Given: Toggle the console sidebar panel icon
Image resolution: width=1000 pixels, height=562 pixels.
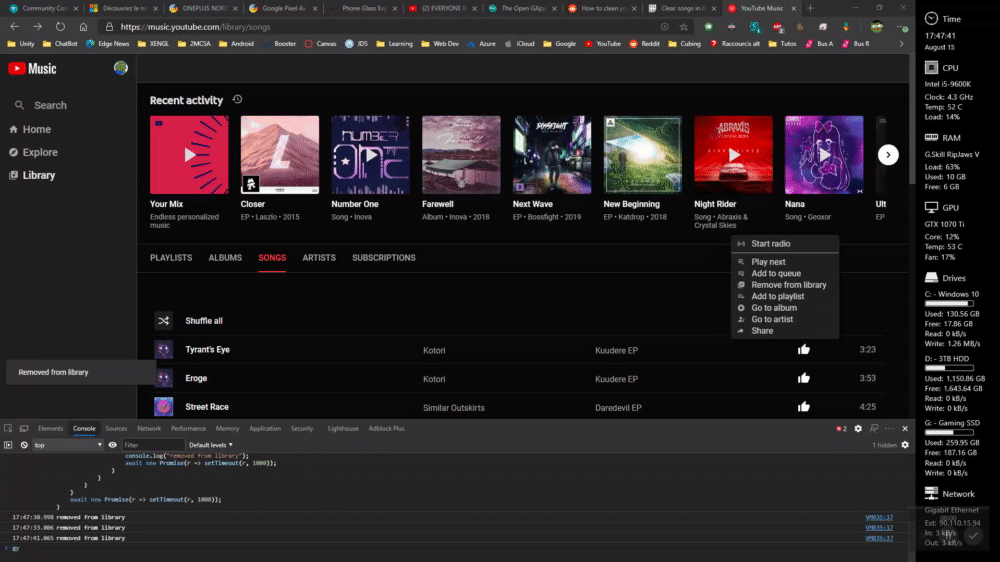Looking at the screenshot, I should 8,445.
